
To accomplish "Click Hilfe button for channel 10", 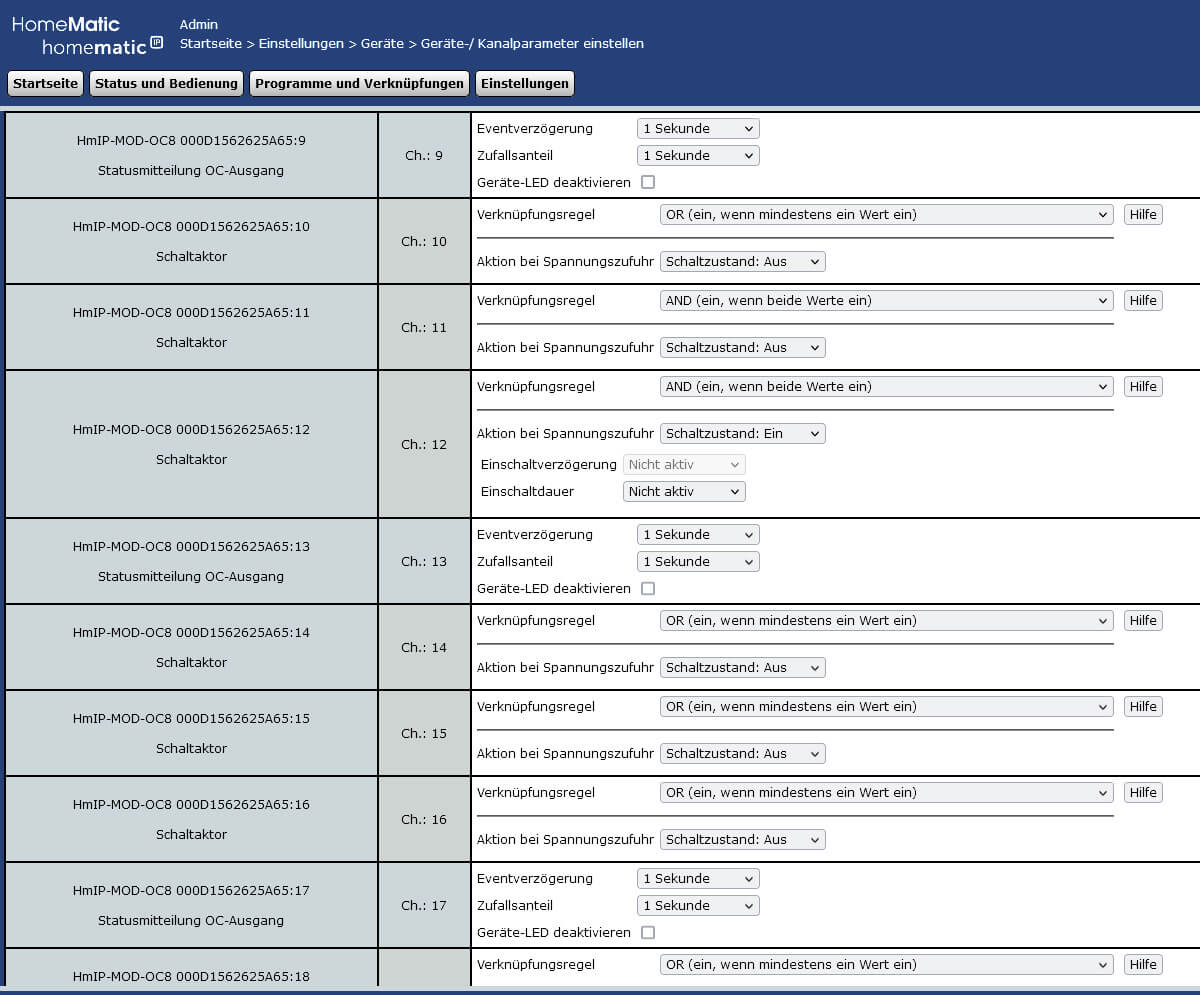I will 1143,214.
